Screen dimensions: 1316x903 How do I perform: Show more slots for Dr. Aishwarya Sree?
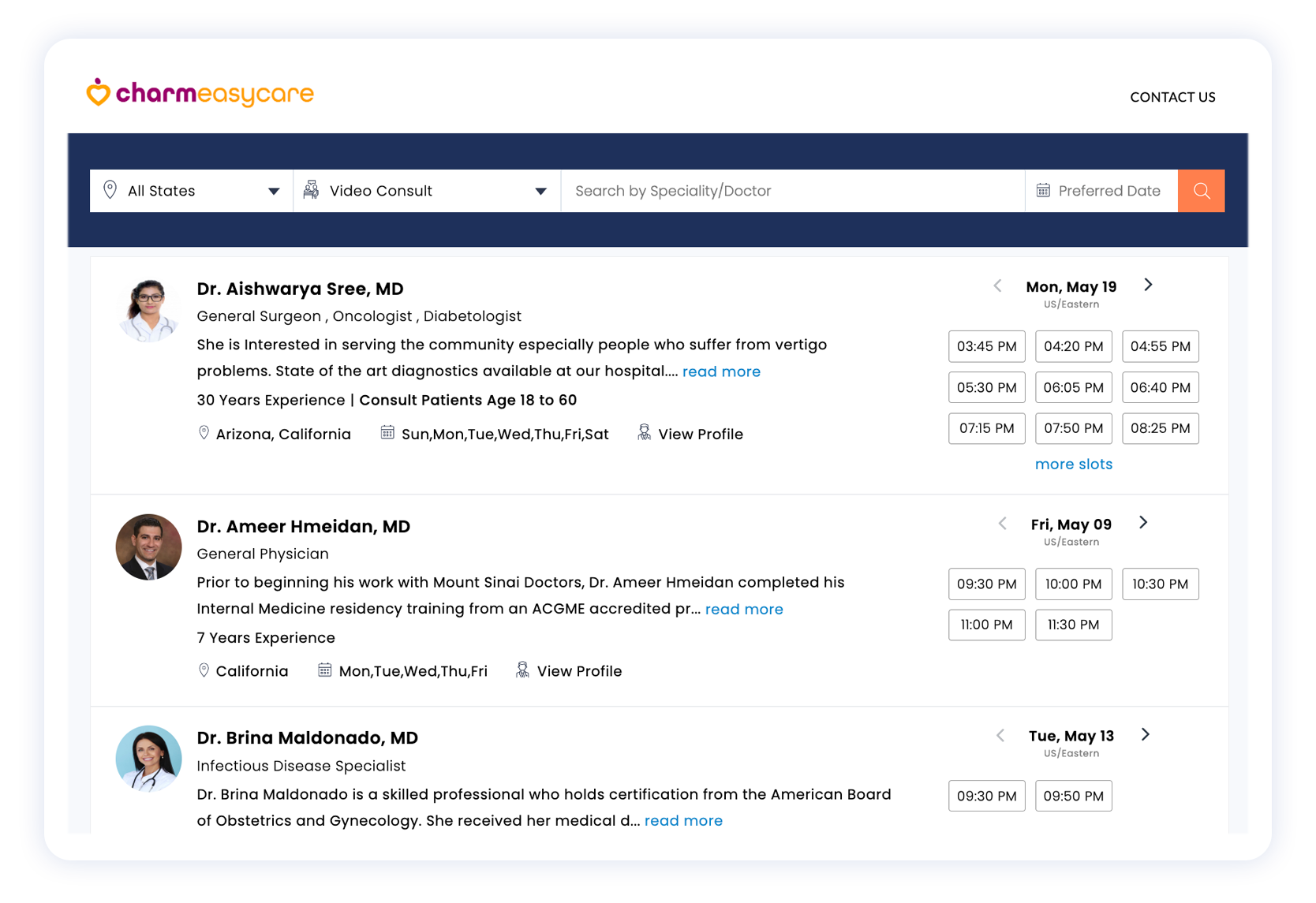point(1073,465)
